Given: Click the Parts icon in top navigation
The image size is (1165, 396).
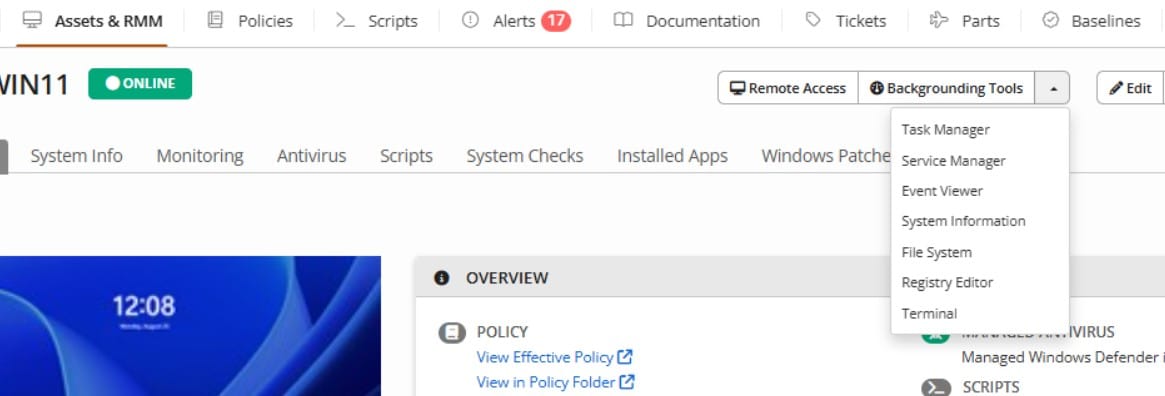Looking at the screenshot, I should coord(939,20).
